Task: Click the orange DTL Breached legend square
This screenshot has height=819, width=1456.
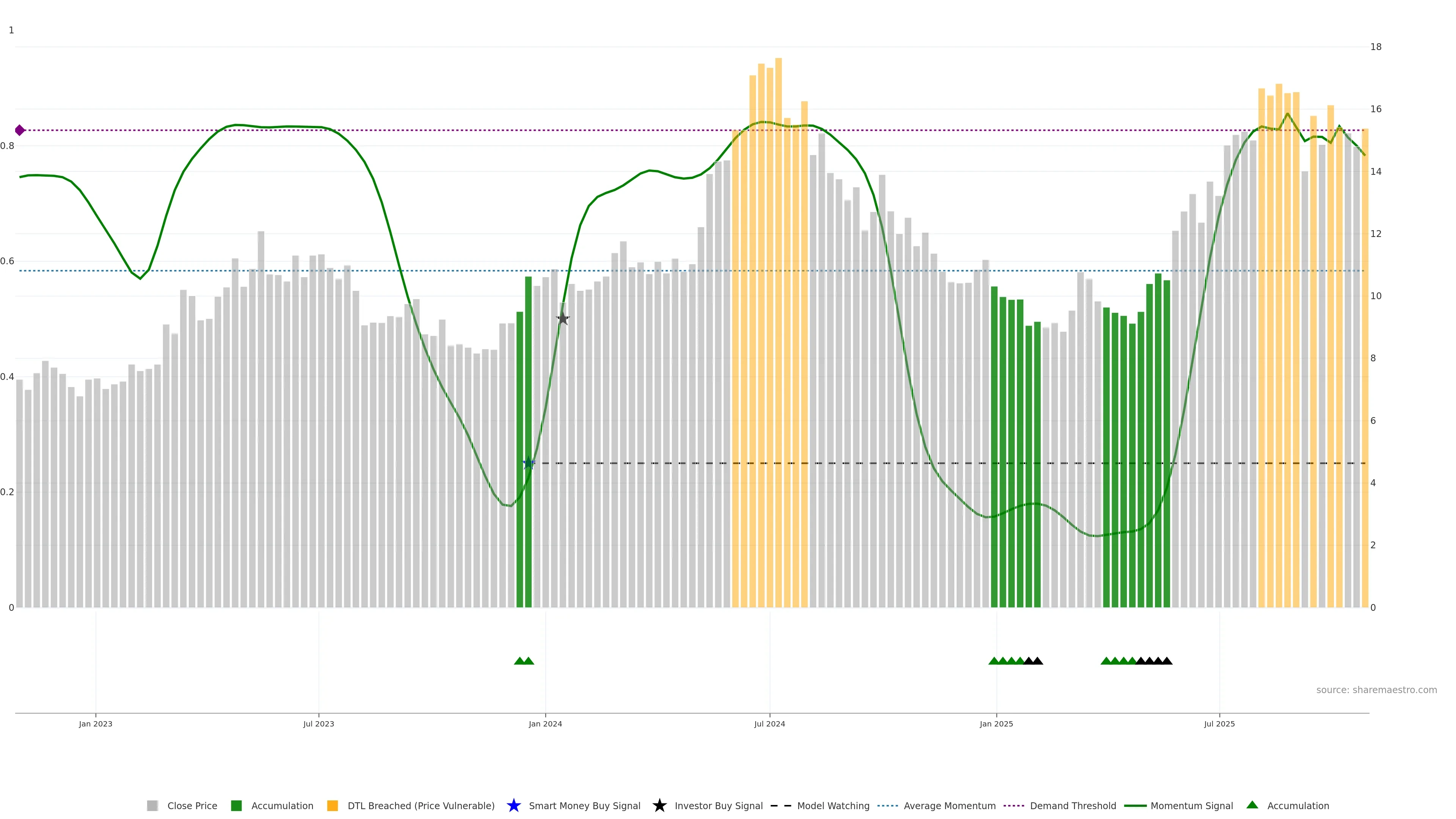Action: coord(333,805)
